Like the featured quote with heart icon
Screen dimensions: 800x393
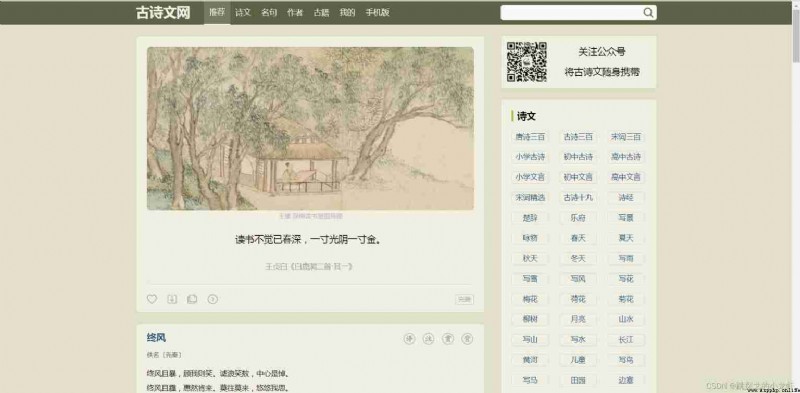[152, 299]
